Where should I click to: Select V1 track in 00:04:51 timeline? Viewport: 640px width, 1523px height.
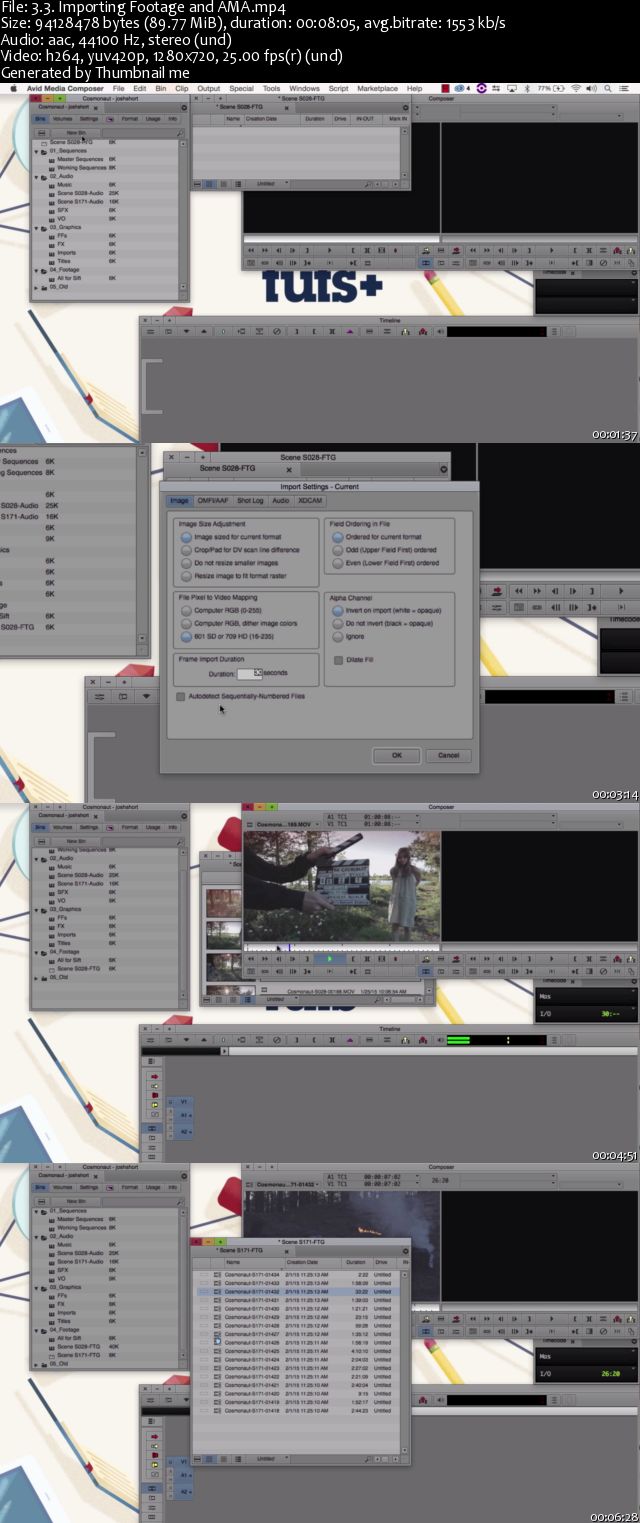click(186, 1101)
